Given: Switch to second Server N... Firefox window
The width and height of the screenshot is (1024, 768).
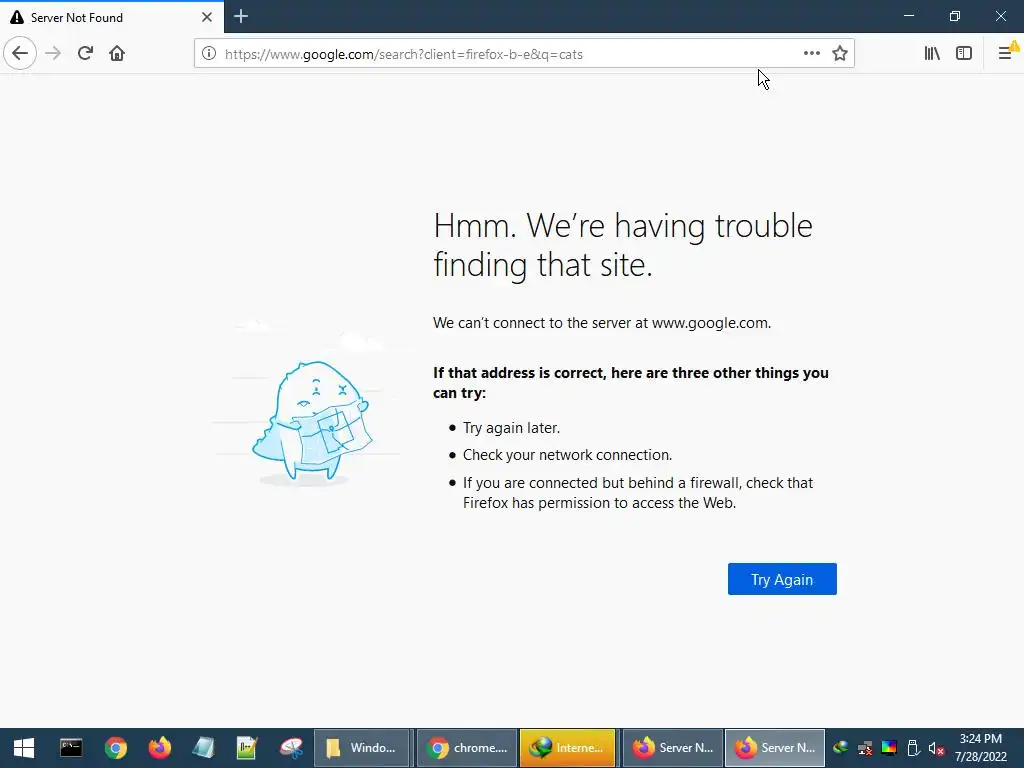Looking at the screenshot, I should (775, 748).
